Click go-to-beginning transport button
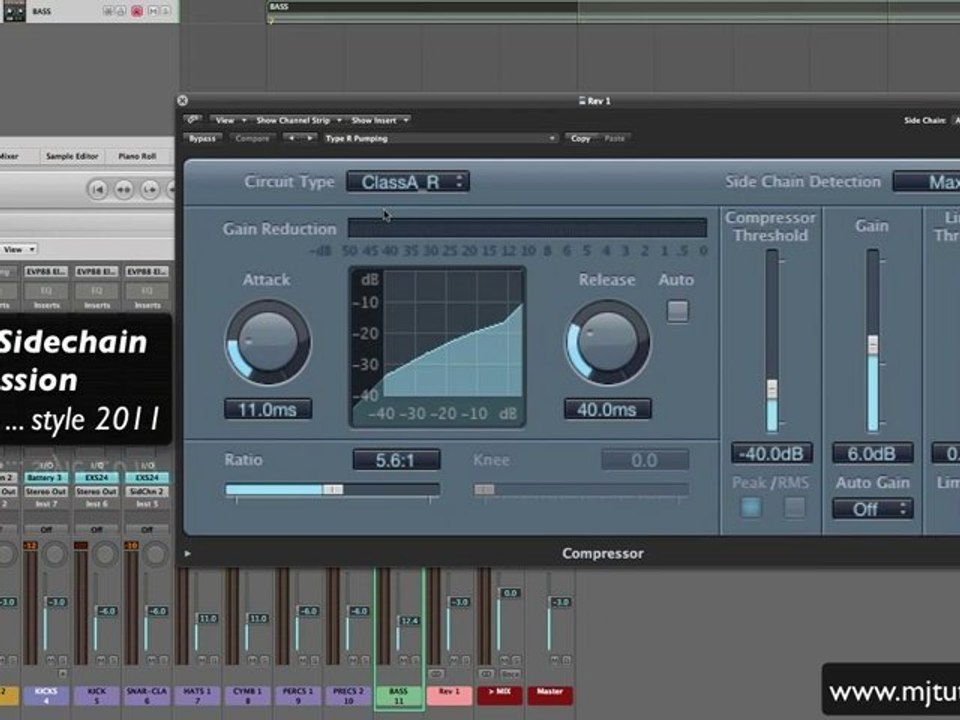Viewport: 960px width, 720px height. [x=98, y=189]
